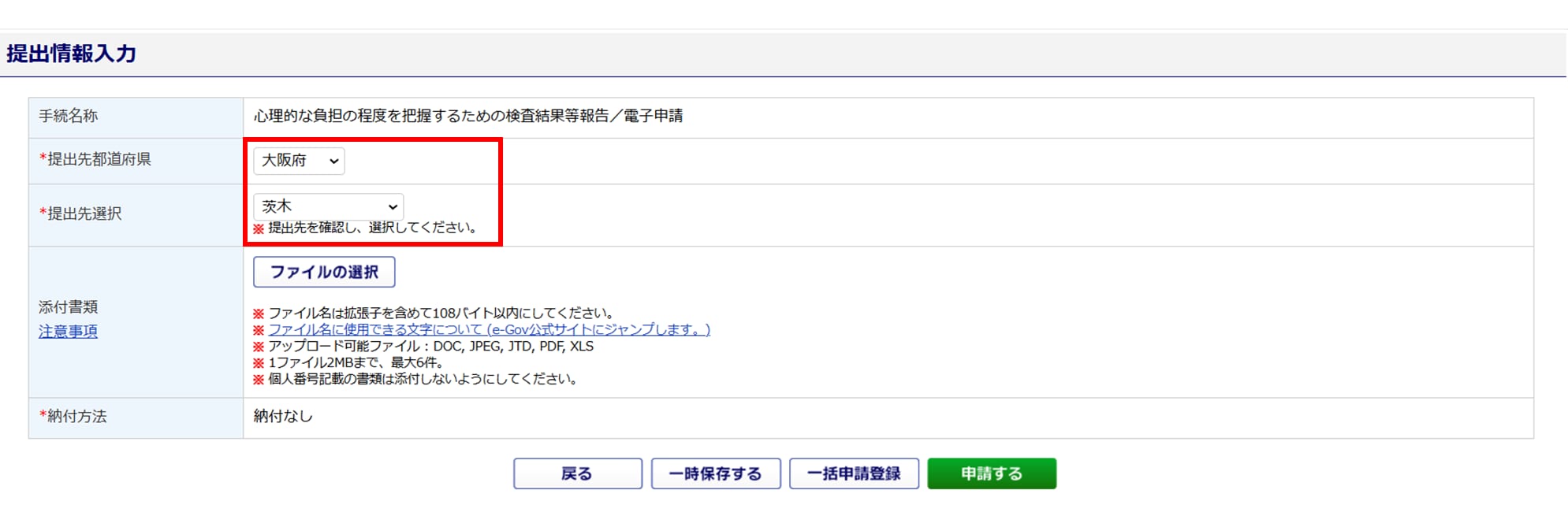Click the 納付なし value text
Screen dimensions: 1568x516
point(283,417)
